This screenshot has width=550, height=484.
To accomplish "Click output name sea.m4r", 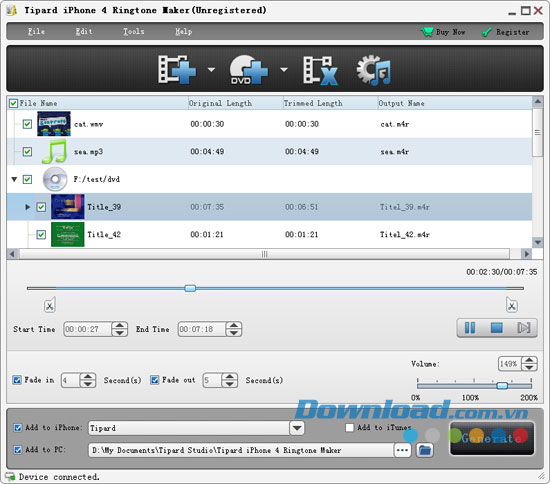I will [395, 152].
